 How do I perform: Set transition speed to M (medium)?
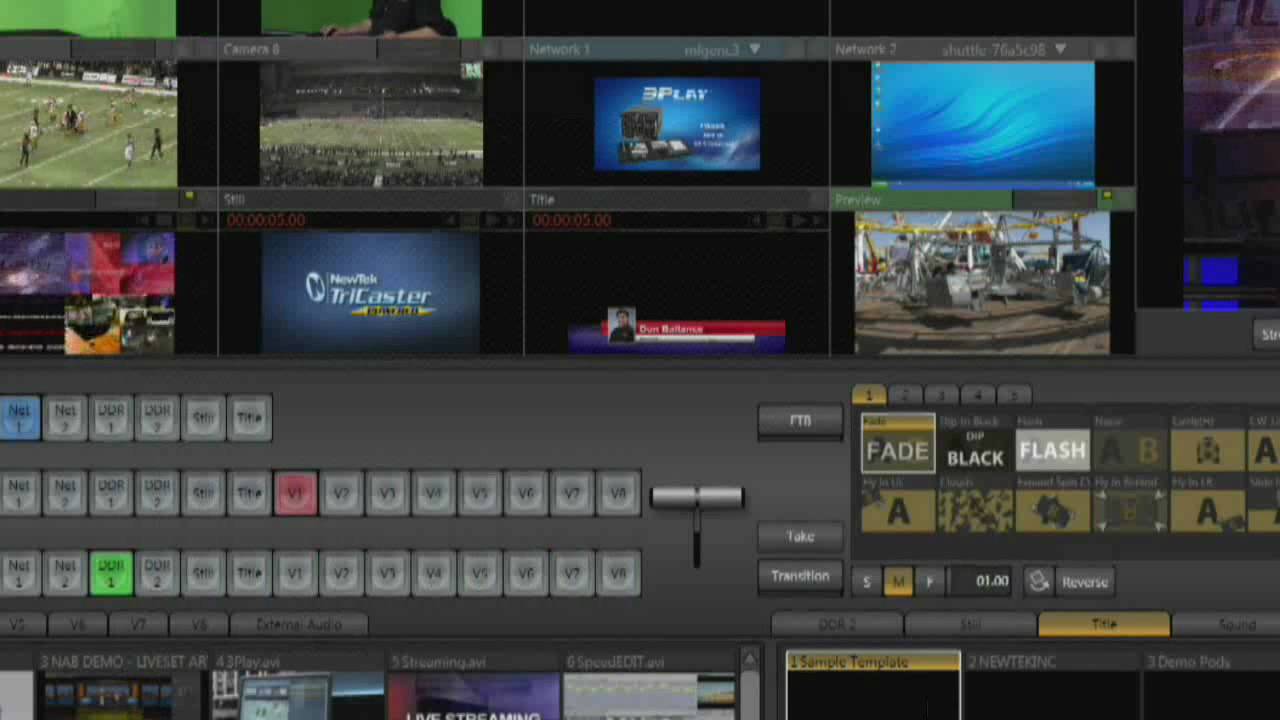click(x=898, y=581)
